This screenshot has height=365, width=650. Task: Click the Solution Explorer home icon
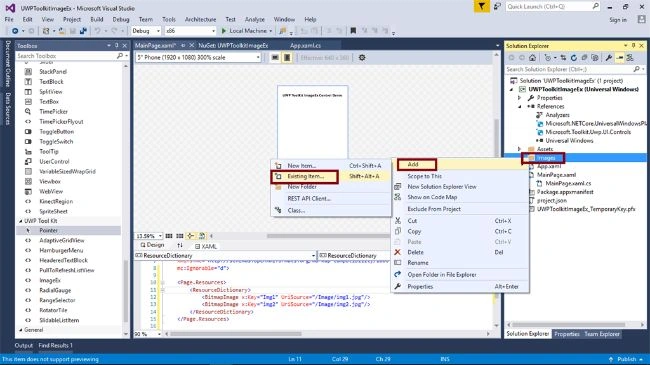(x=532, y=58)
